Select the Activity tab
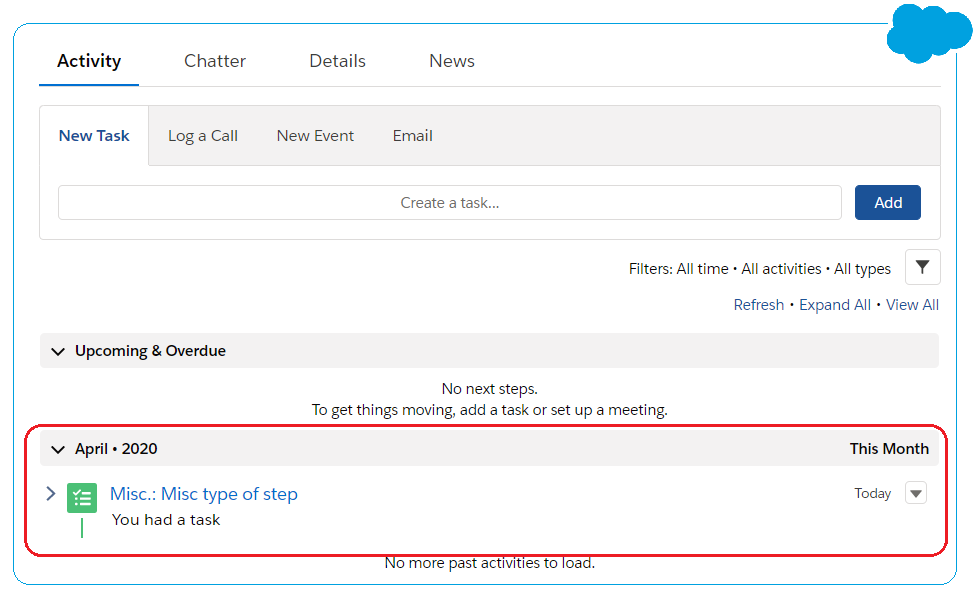The width and height of the screenshot is (975, 600). [x=89, y=61]
